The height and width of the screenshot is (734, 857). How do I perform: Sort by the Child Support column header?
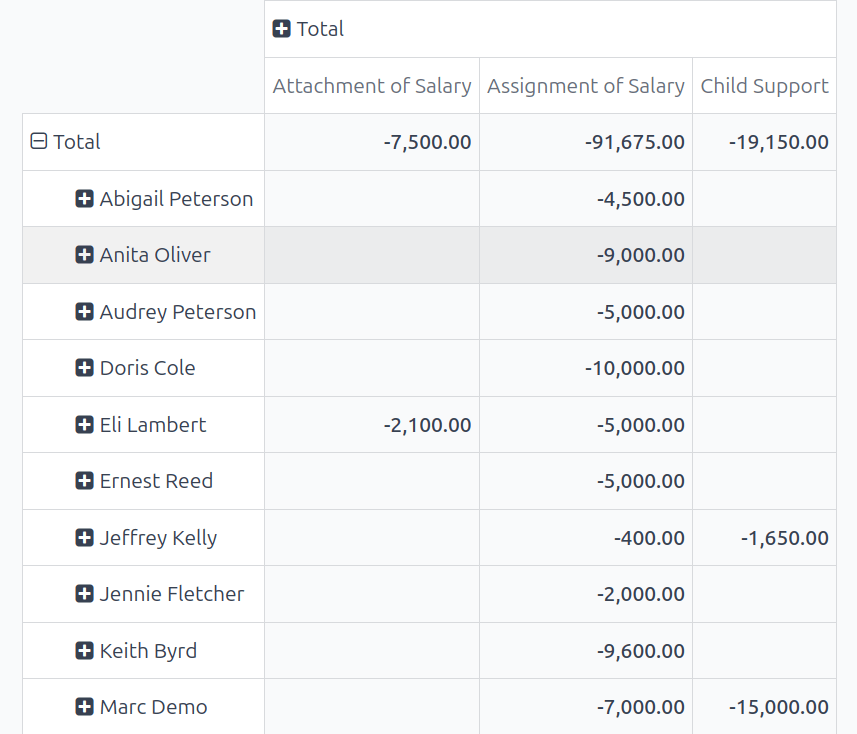[764, 86]
